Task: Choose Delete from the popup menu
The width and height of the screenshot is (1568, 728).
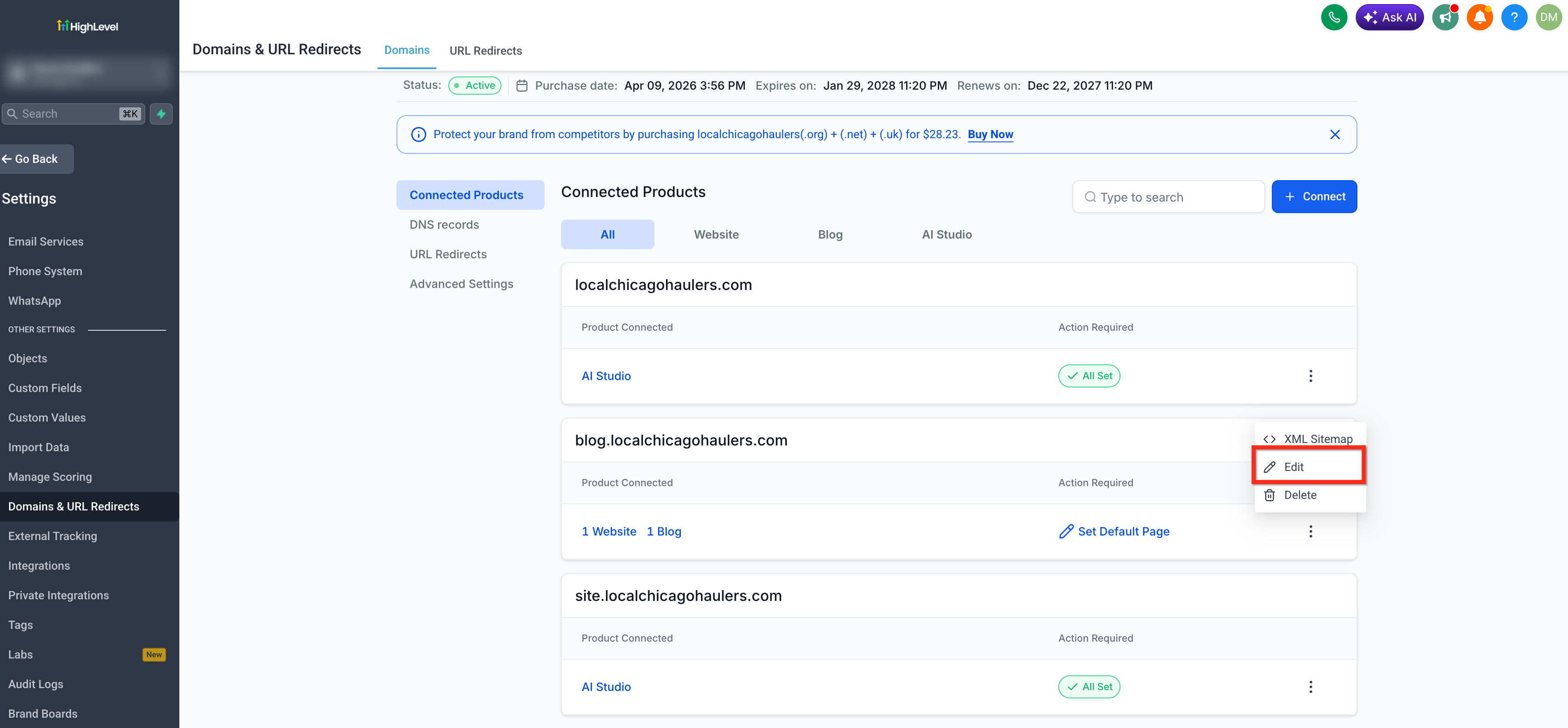Action: pyautogui.click(x=1309, y=495)
